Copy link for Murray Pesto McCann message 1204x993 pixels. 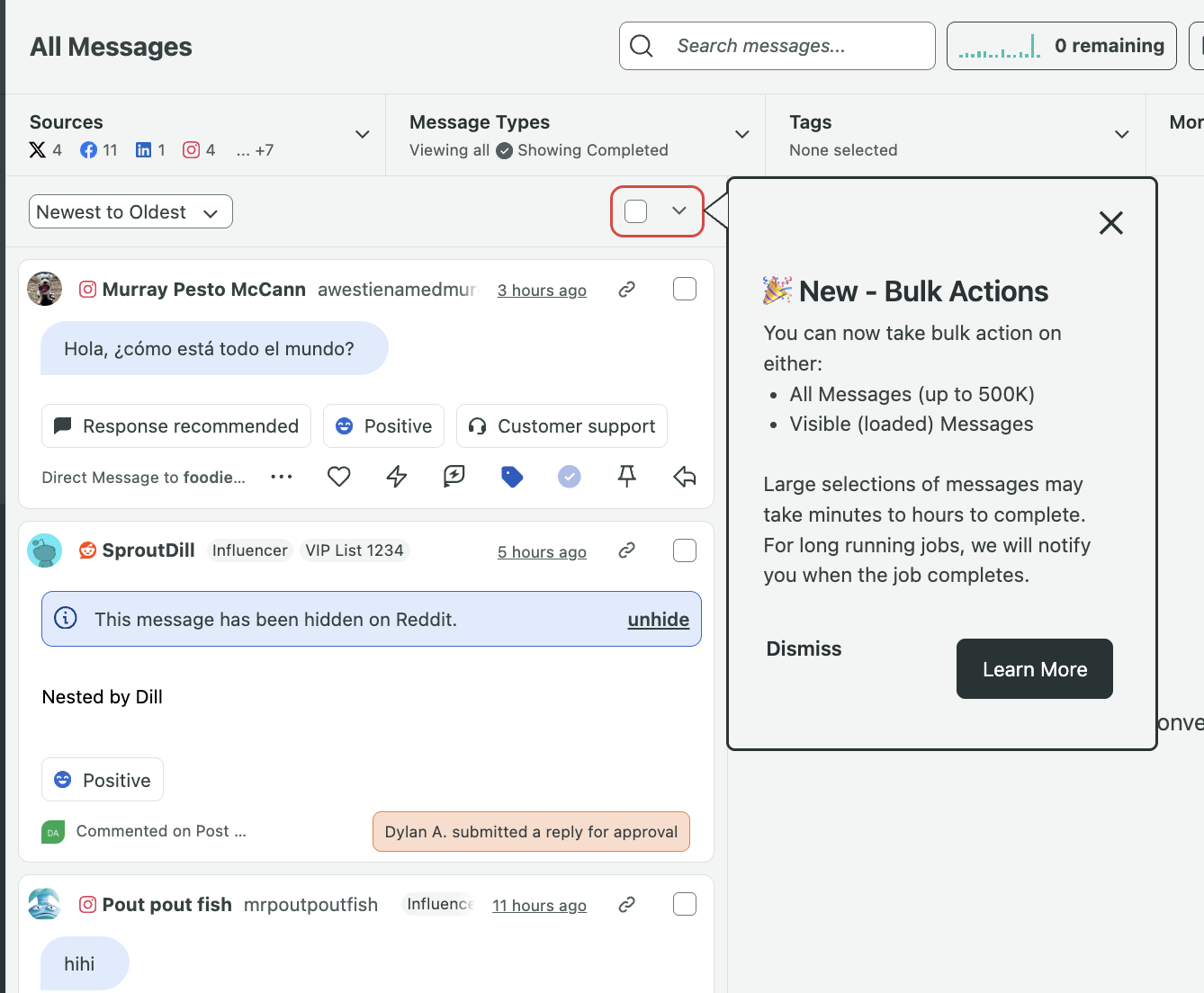click(627, 289)
